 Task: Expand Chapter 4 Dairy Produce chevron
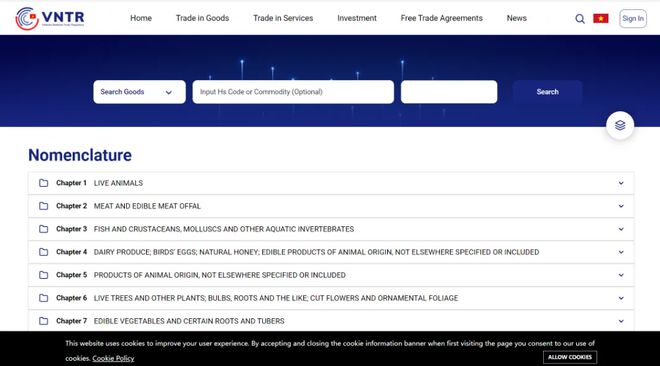[621, 252]
